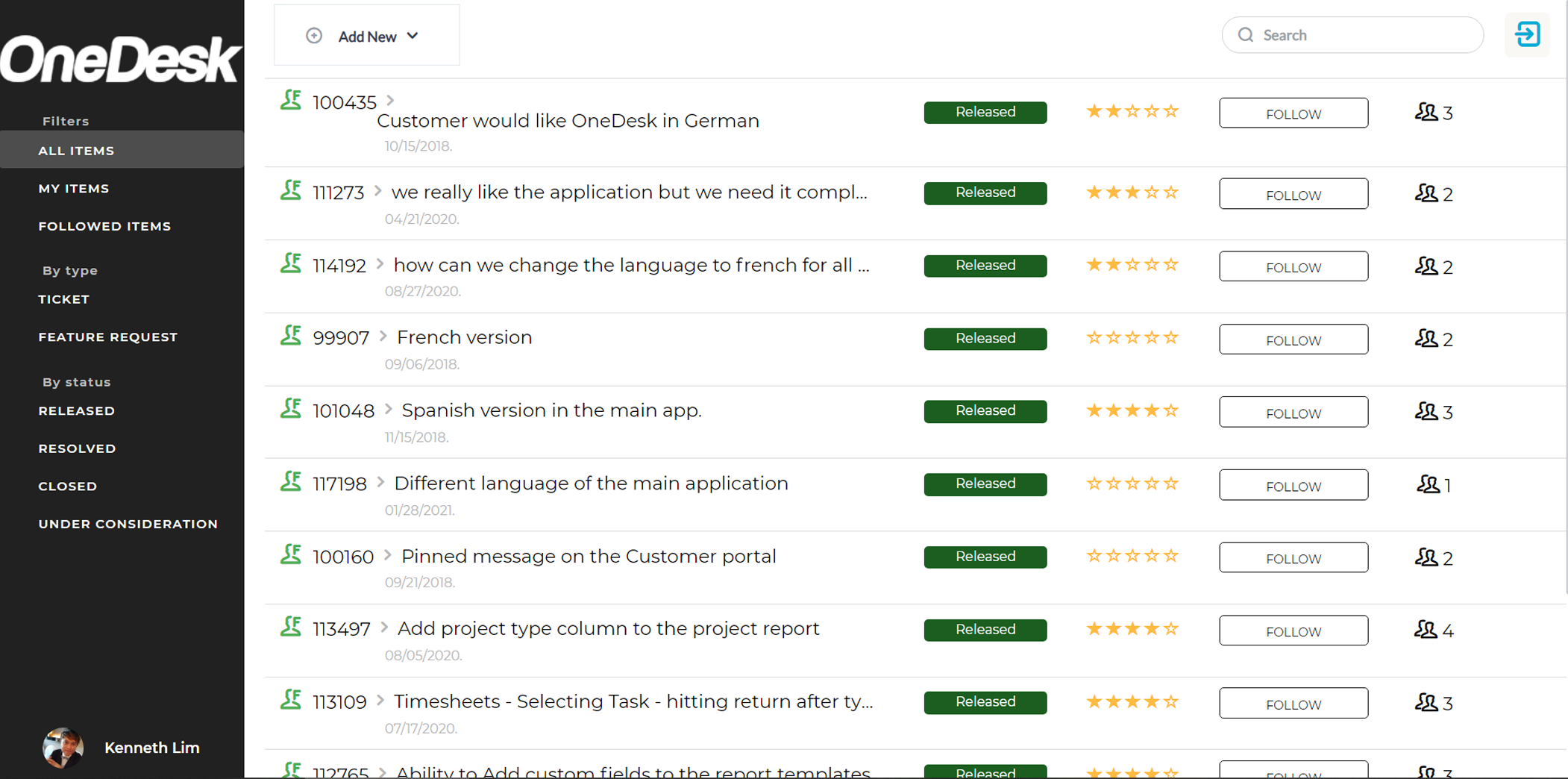This screenshot has width=1568, height=779.
Task: Click followers icon on item 113497 row
Action: (1426, 630)
